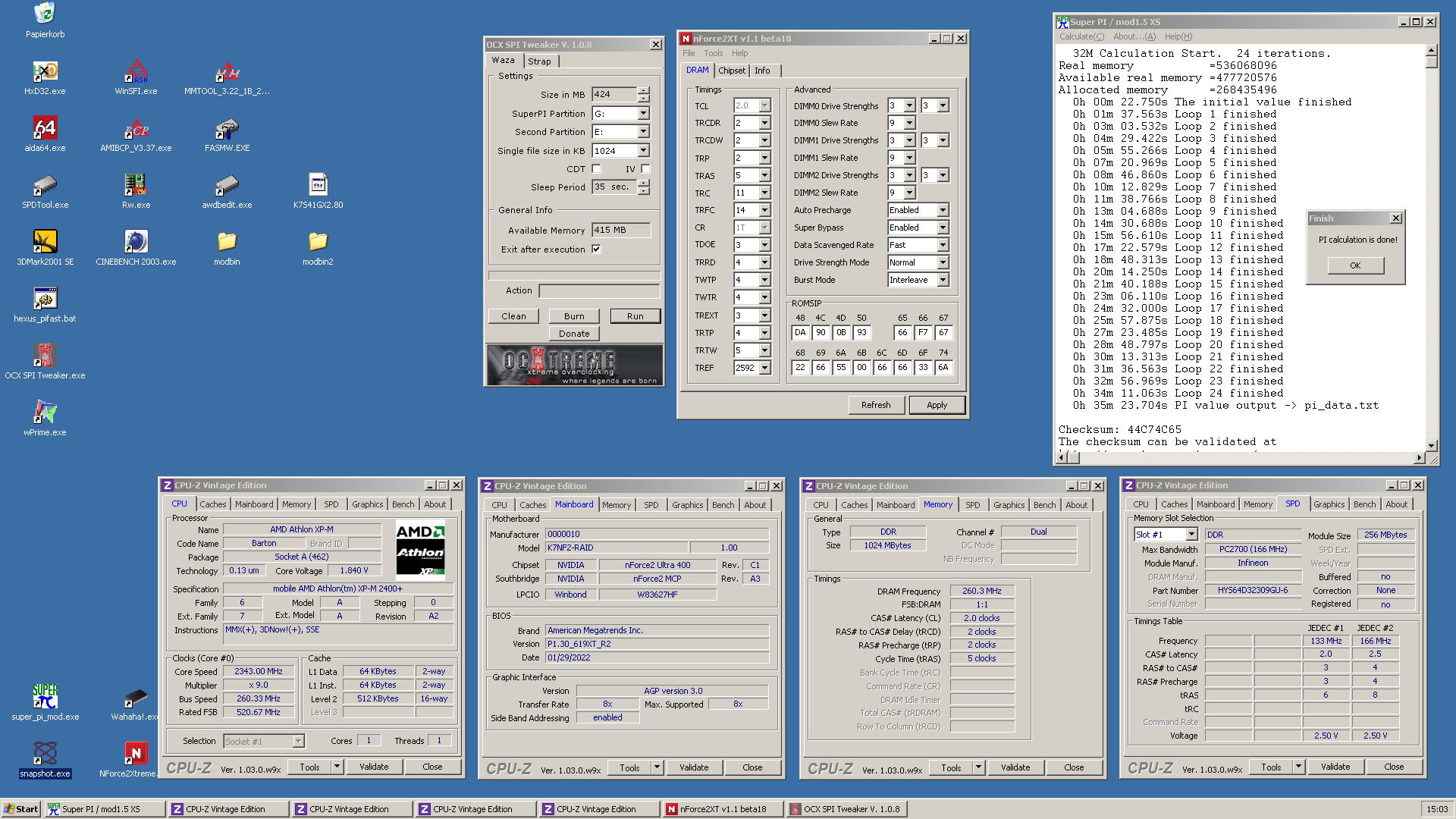Increase the Size in MB stepper
This screenshot has width=1456, height=819.
click(643, 90)
